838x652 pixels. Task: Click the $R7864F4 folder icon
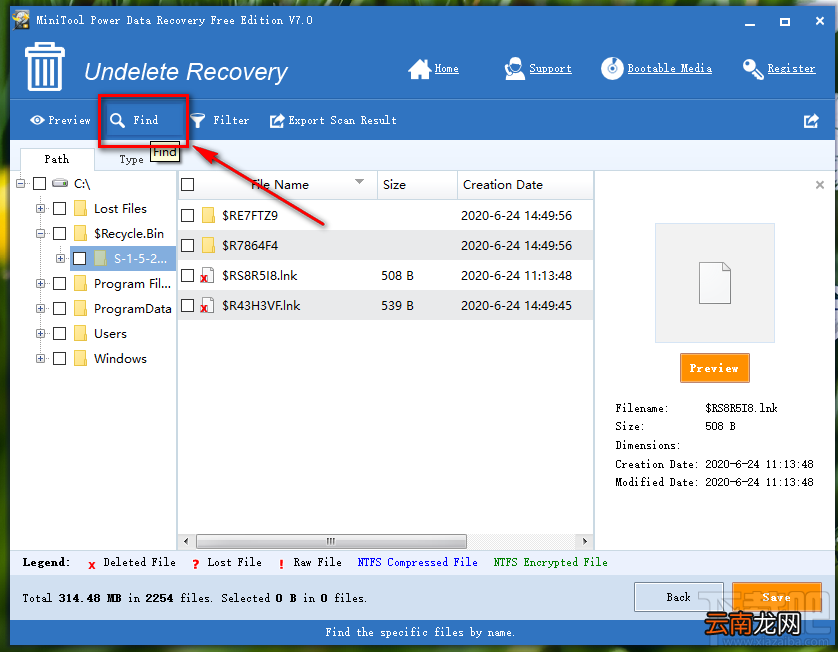pyautogui.click(x=208, y=245)
